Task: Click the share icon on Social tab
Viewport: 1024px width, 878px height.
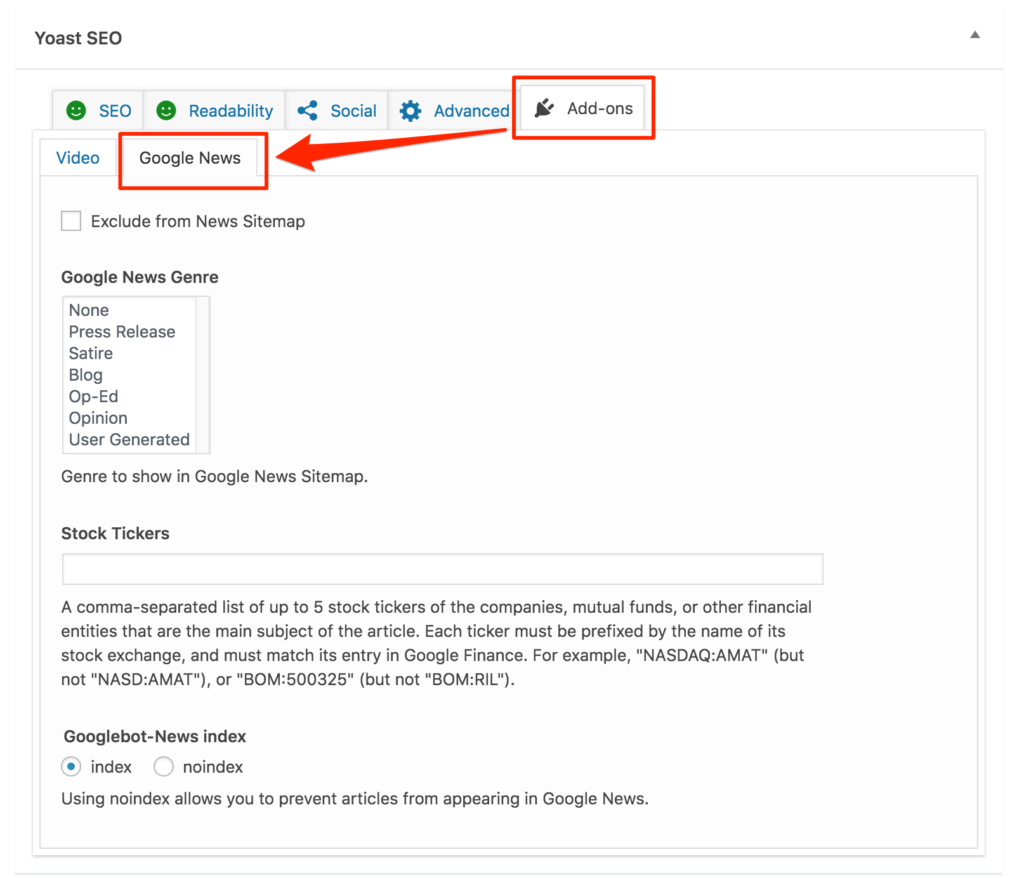Action: [307, 110]
